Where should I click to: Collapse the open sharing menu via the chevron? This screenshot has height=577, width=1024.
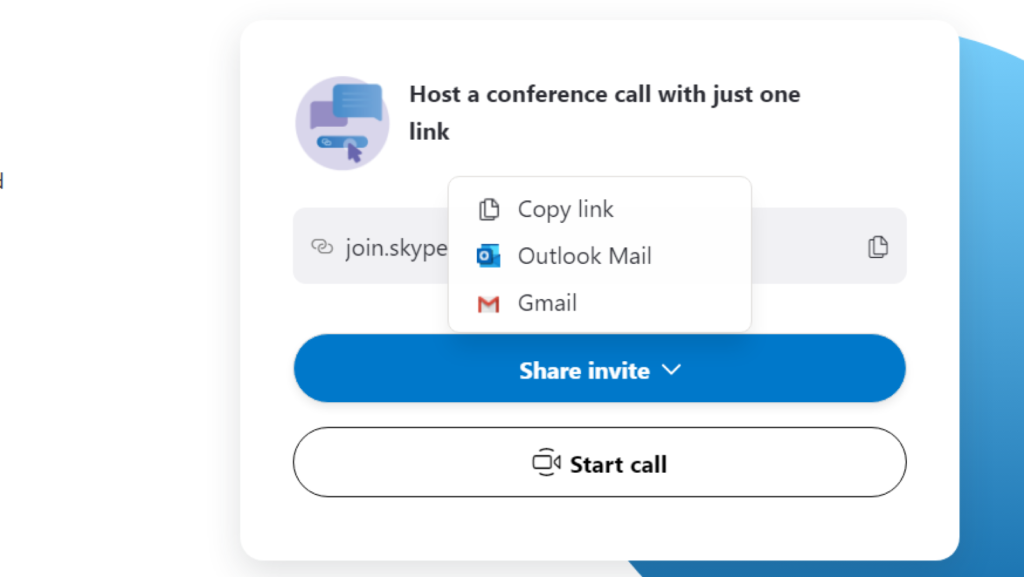point(671,369)
